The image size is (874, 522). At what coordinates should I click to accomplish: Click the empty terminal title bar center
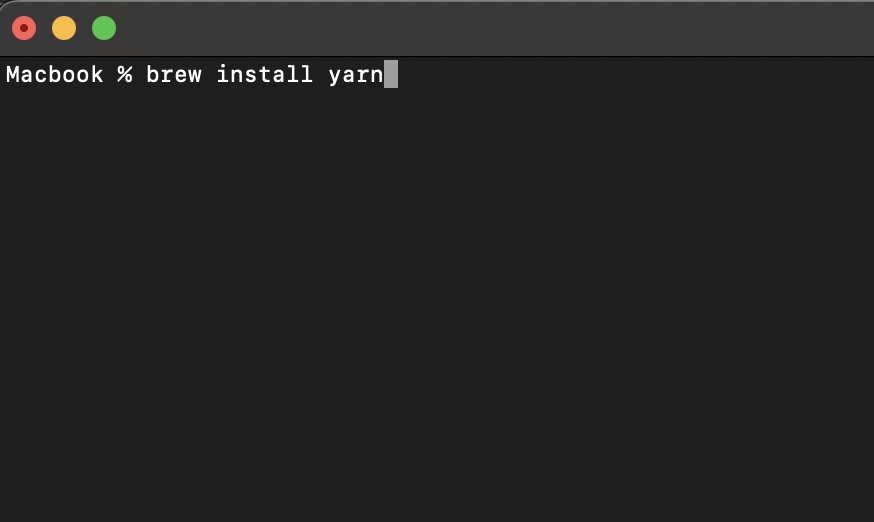437,28
